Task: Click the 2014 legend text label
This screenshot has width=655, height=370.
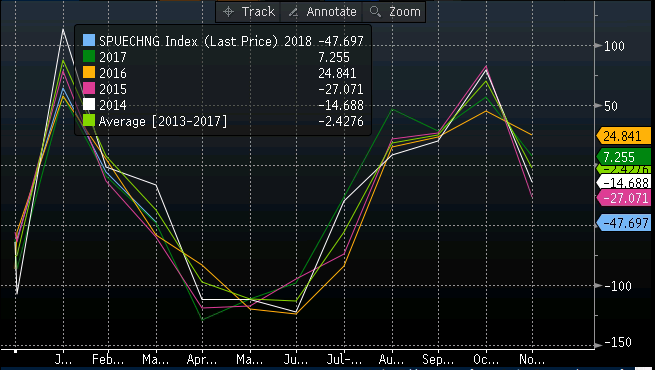Action: click(113, 105)
